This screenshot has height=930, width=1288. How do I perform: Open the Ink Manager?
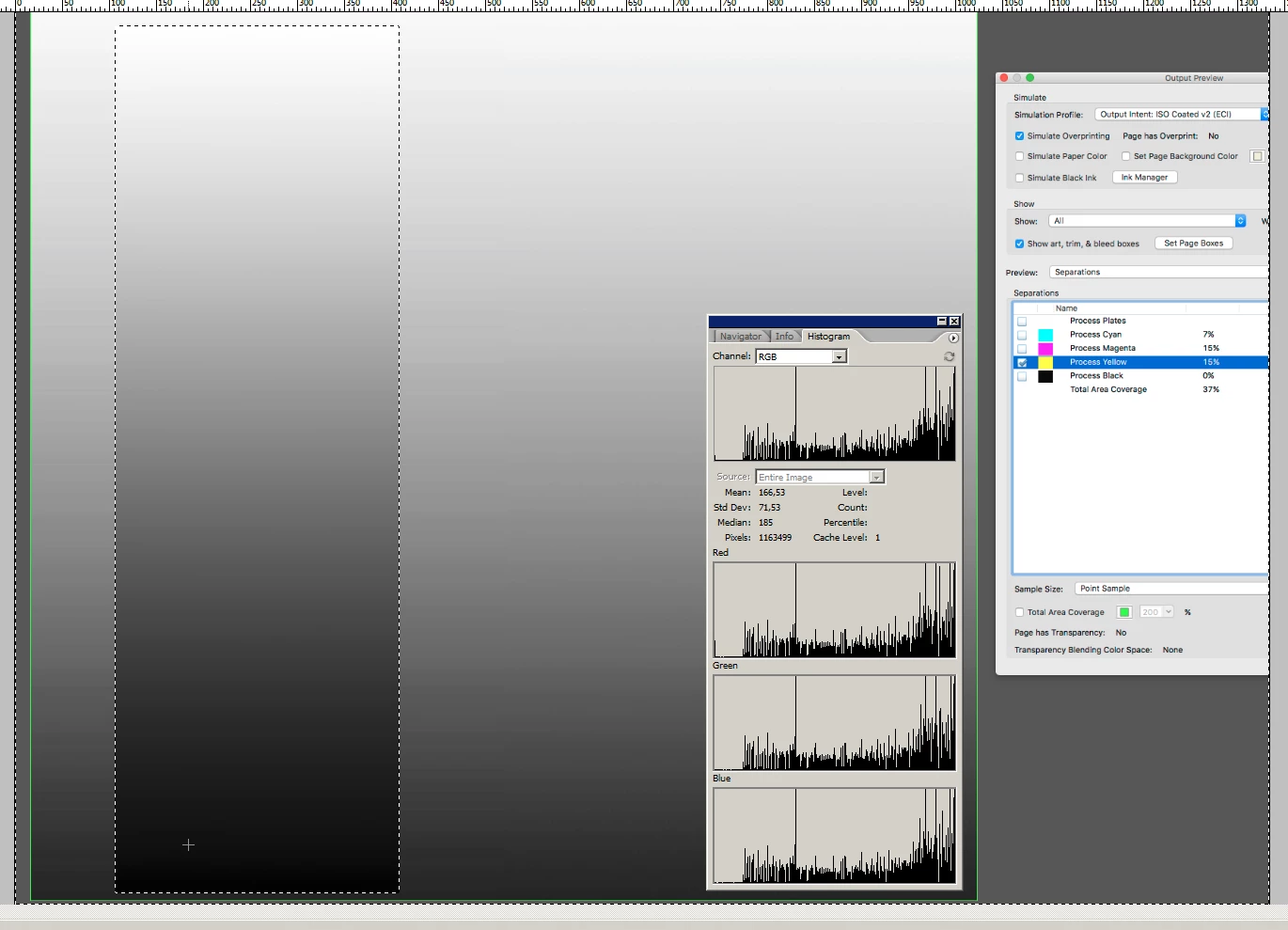[x=1144, y=178]
